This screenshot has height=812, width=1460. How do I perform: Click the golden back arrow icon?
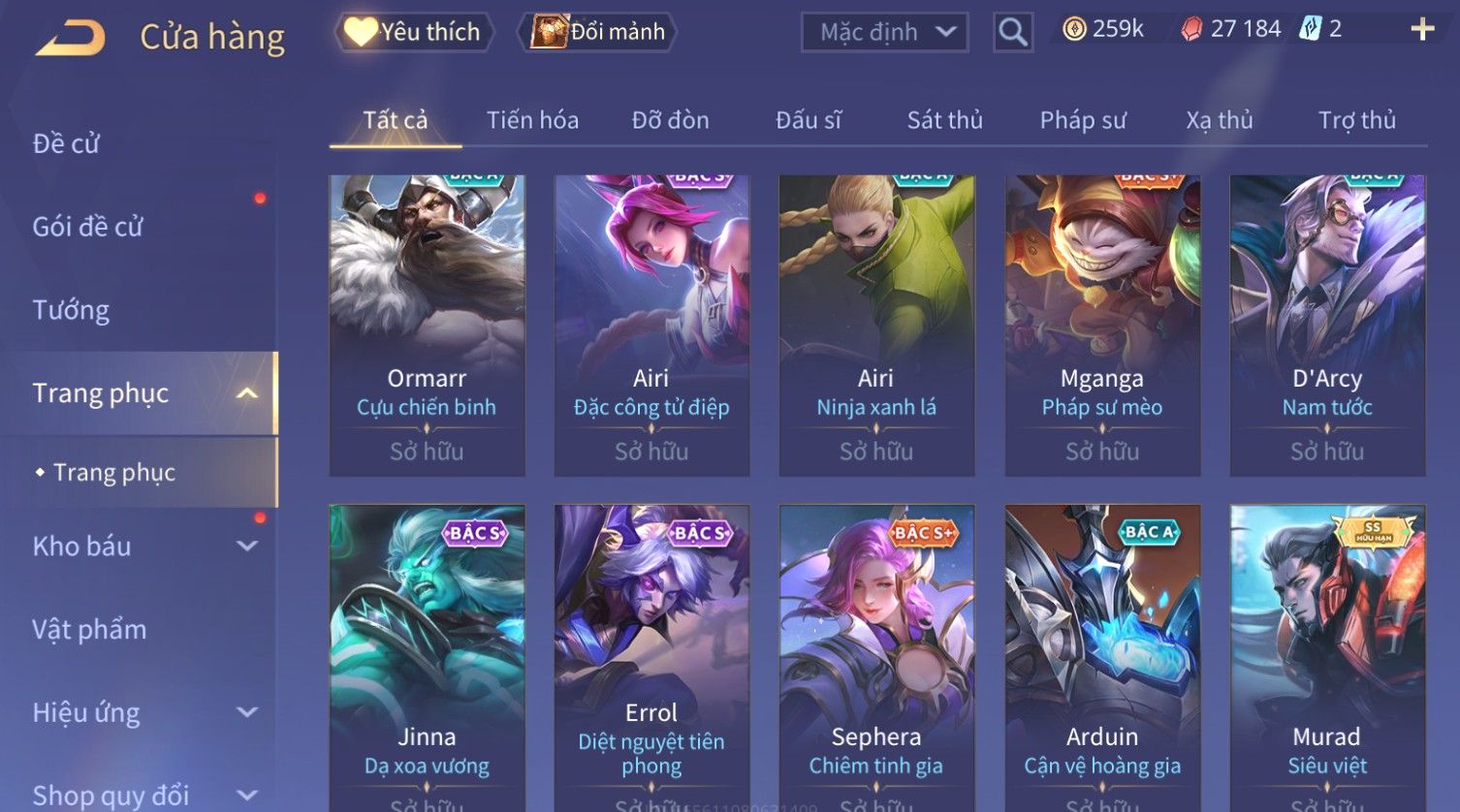[x=71, y=39]
